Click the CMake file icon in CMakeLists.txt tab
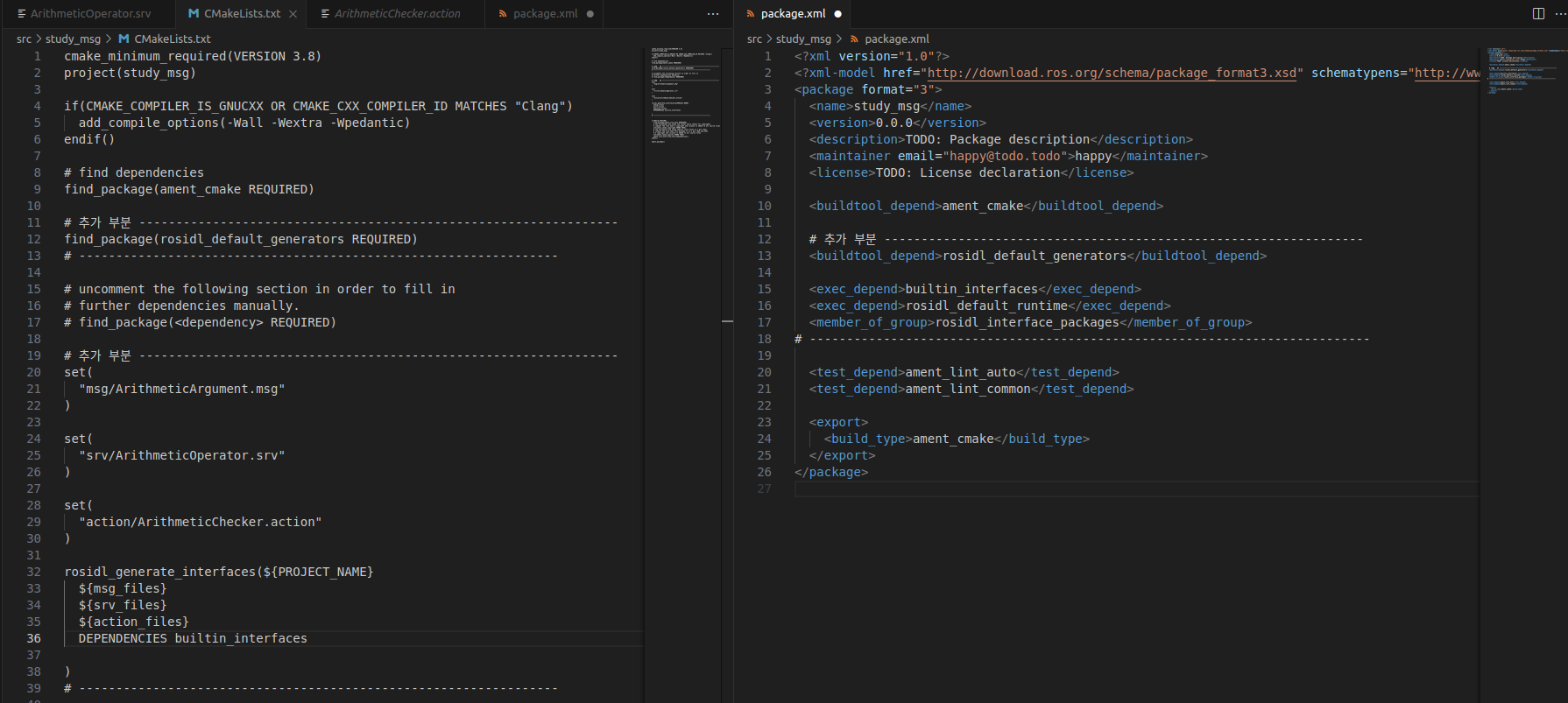Viewport: 1568px width, 703px height. tap(194, 14)
